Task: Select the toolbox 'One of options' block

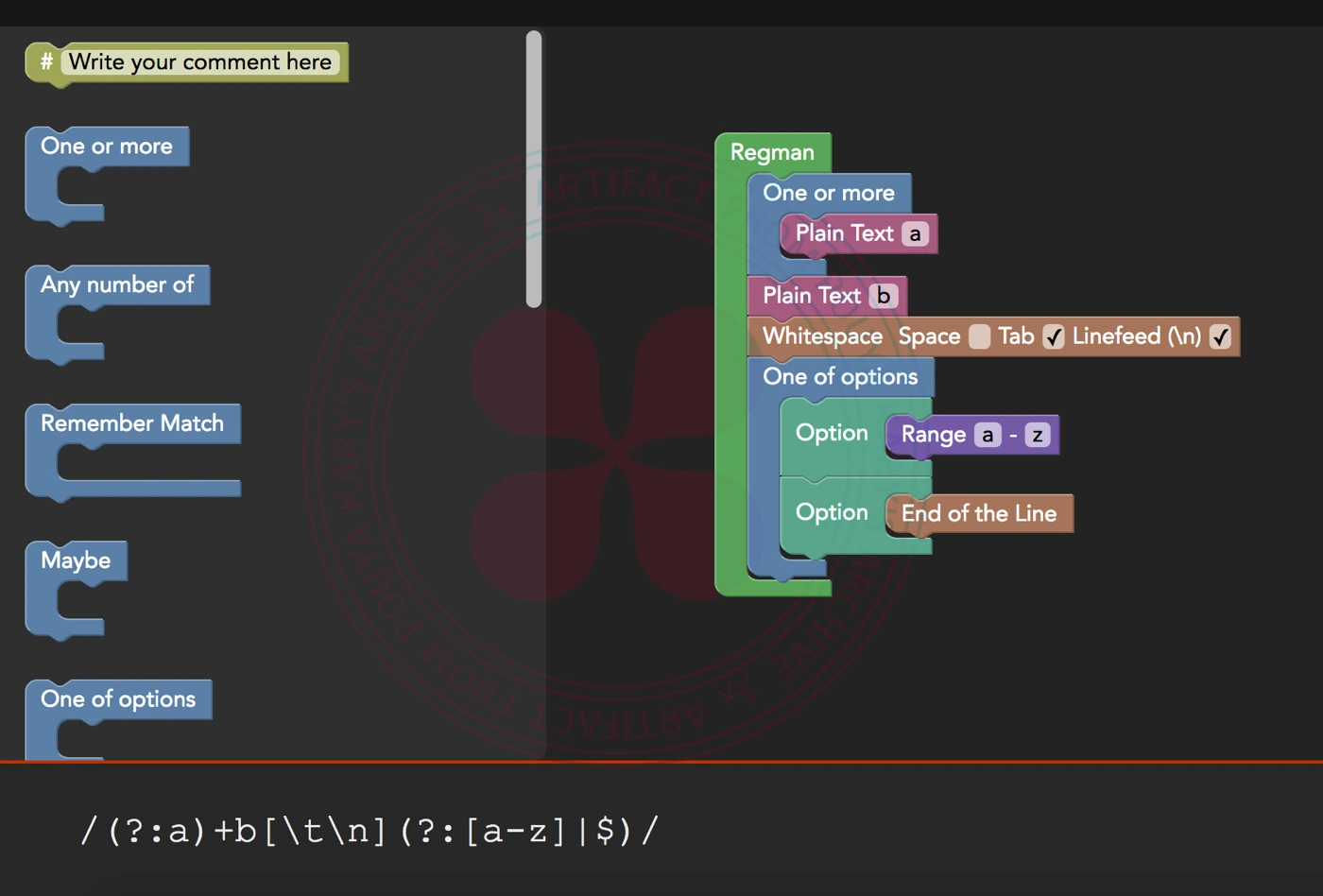Action: (x=117, y=699)
